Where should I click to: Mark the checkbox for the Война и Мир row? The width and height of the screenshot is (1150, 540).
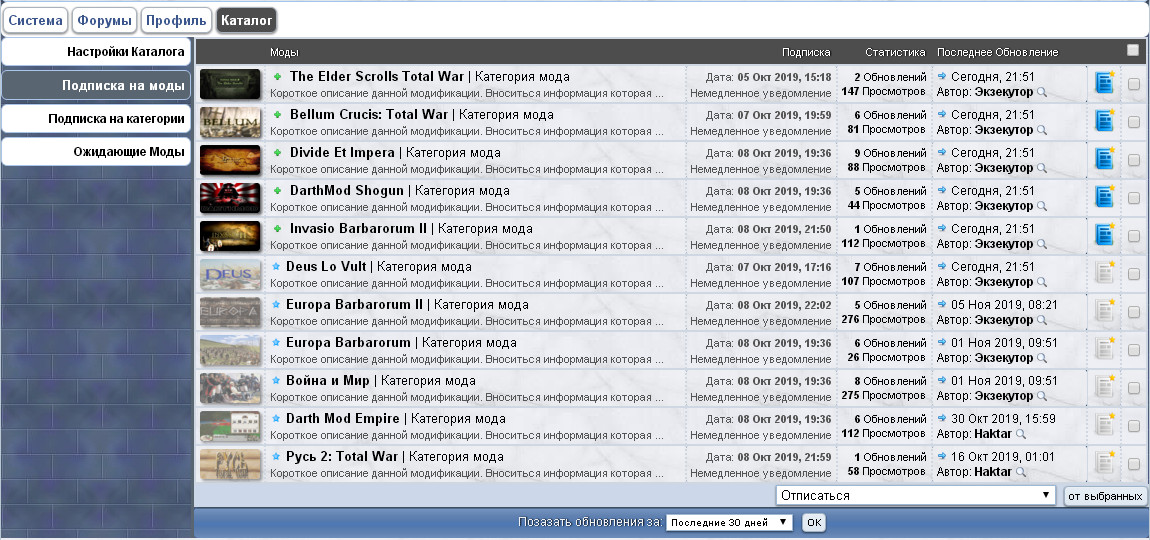point(1134,388)
